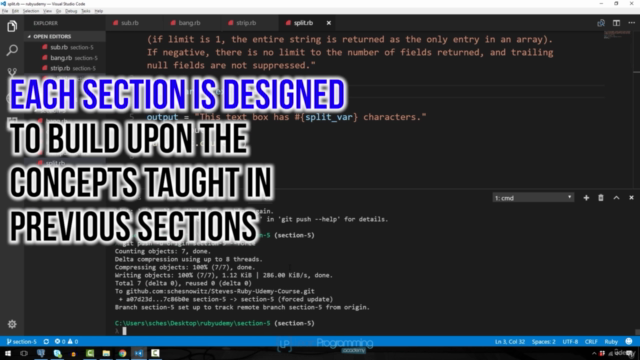Click the Task View taskbar icon
Screen dimensions: 640x360
[24, 353]
